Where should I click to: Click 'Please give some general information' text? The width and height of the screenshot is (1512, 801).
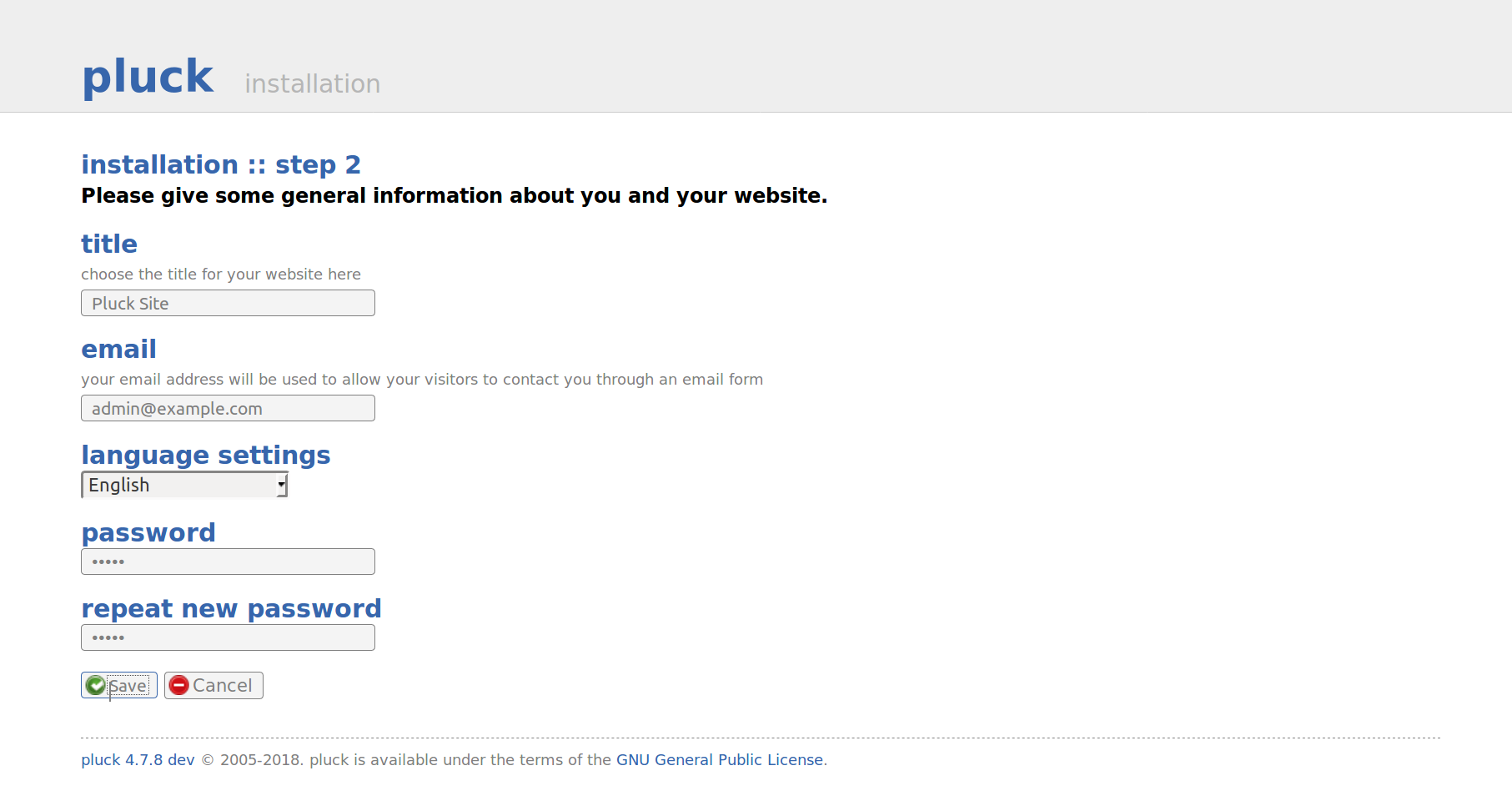(x=455, y=195)
